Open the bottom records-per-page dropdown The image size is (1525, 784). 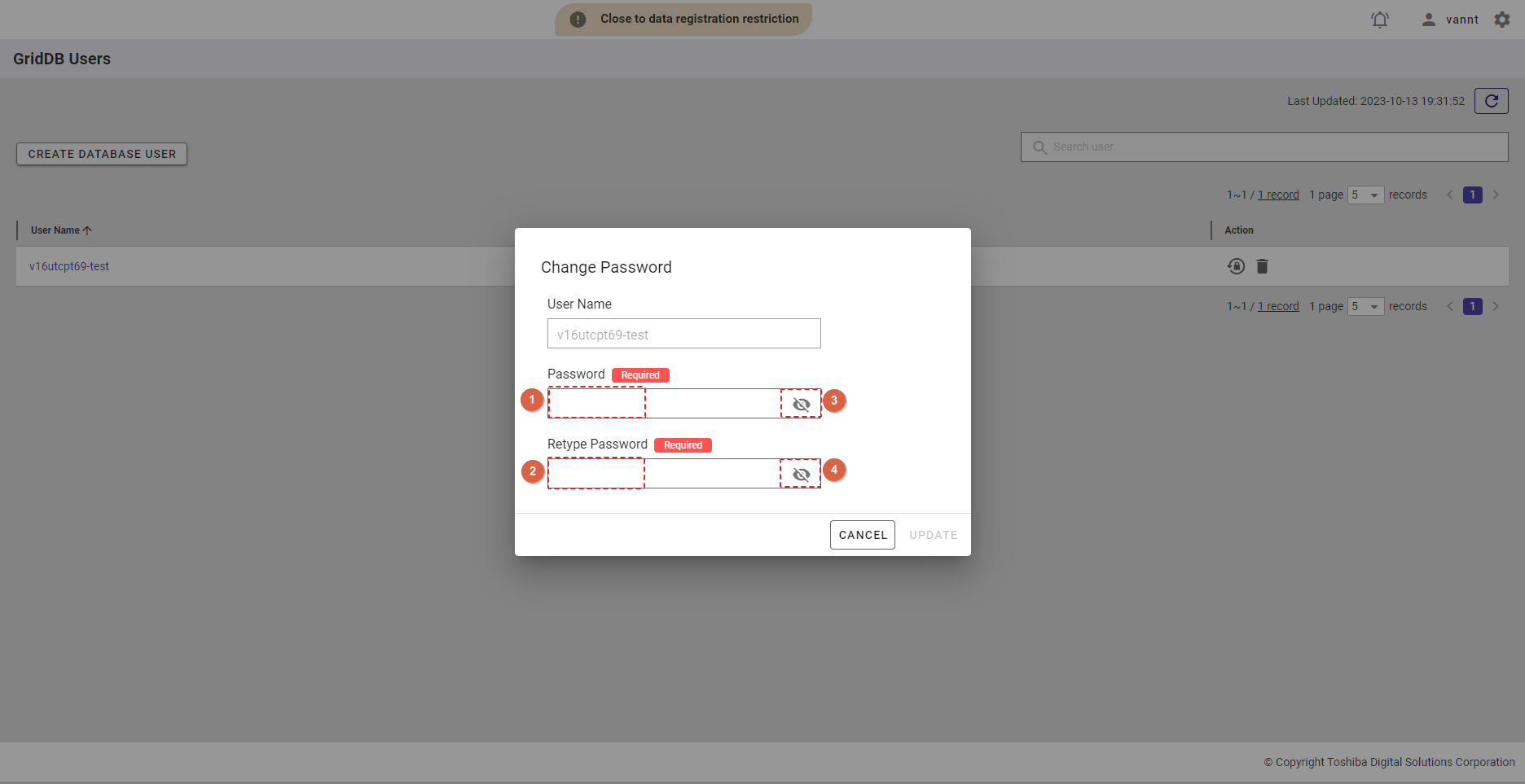coord(1365,307)
